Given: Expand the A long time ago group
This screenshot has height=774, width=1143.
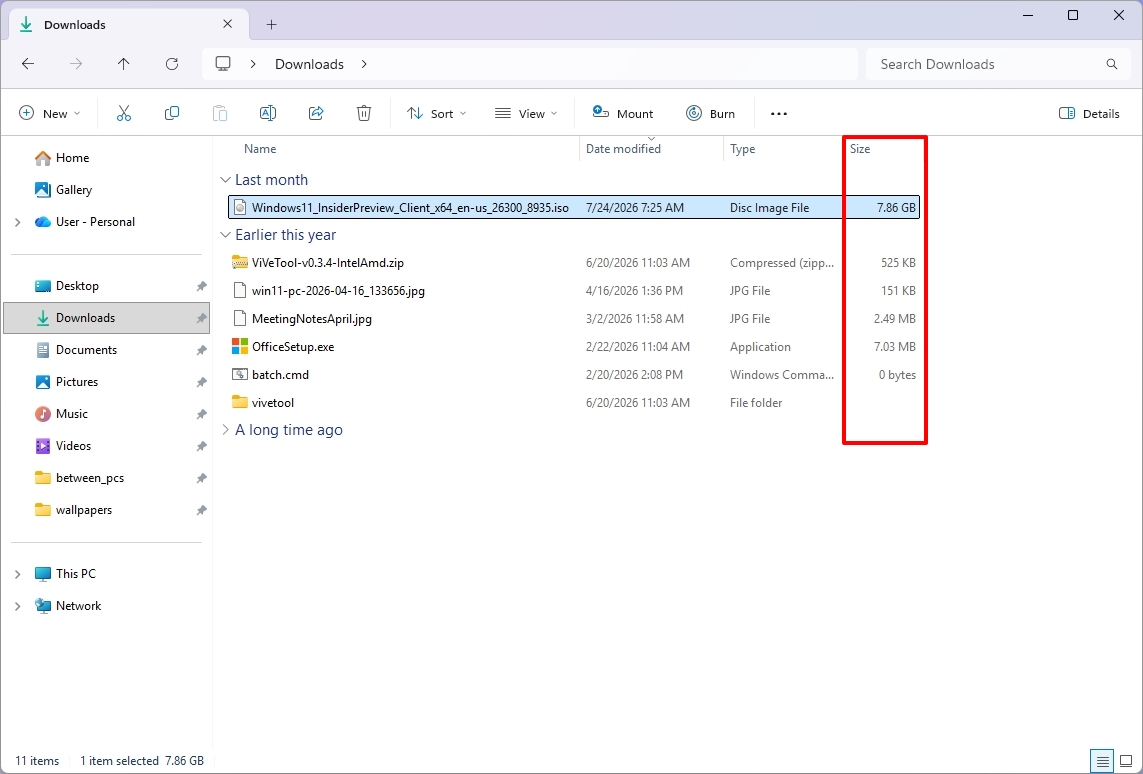Looking at the screenshot, I should [225, 430].
